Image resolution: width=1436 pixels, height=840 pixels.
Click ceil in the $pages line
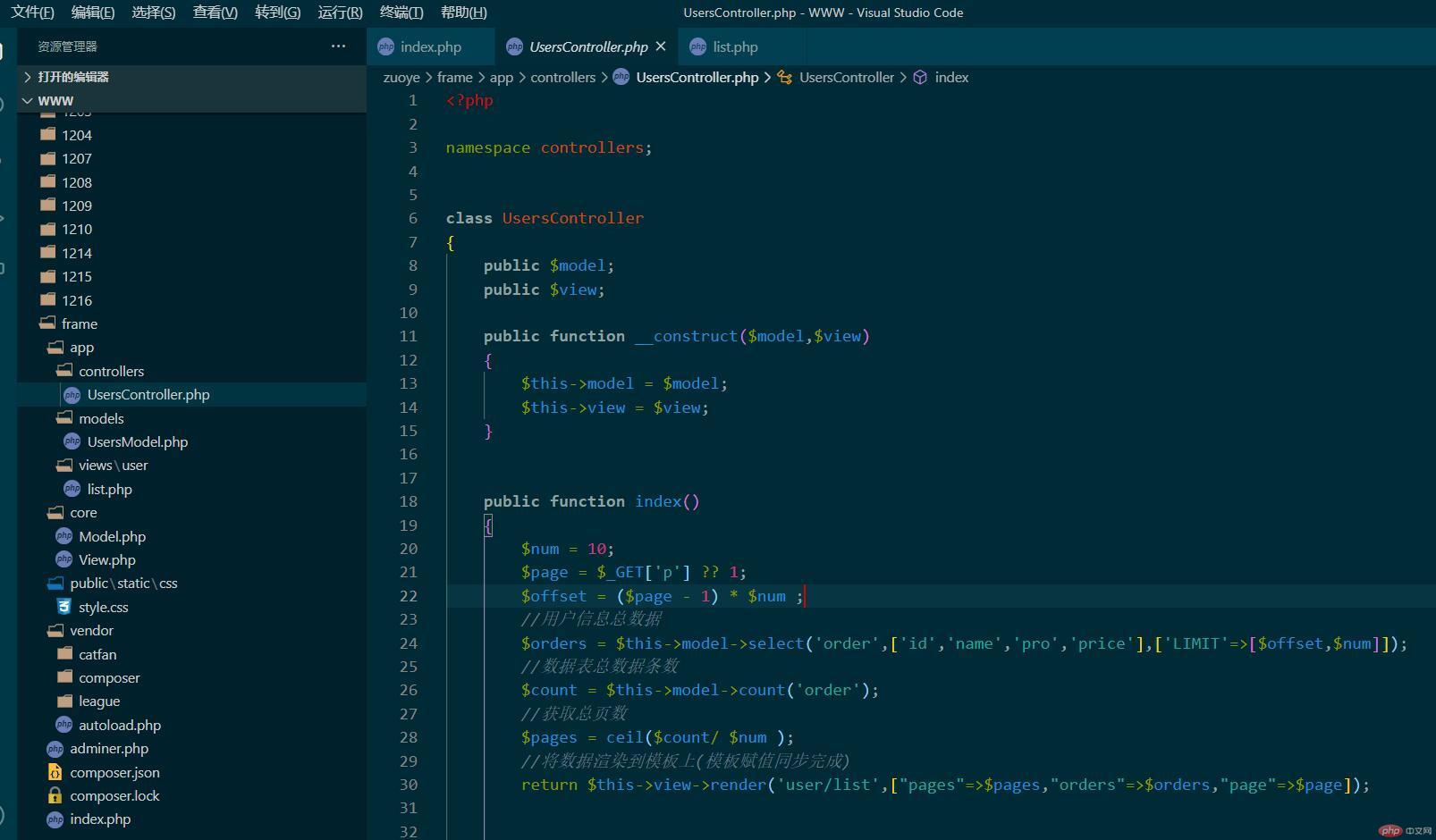tap(624, 737)
